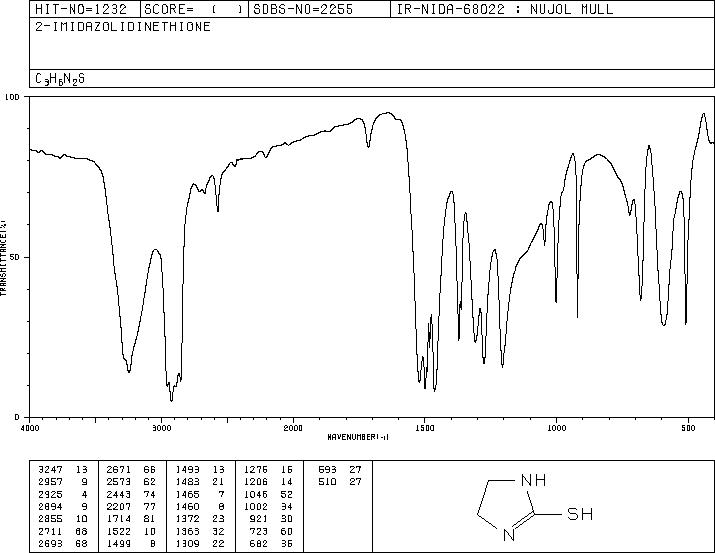This screenshot has width=715, height=553.
Task: Select peak table entry 2207
Action: 119,506
